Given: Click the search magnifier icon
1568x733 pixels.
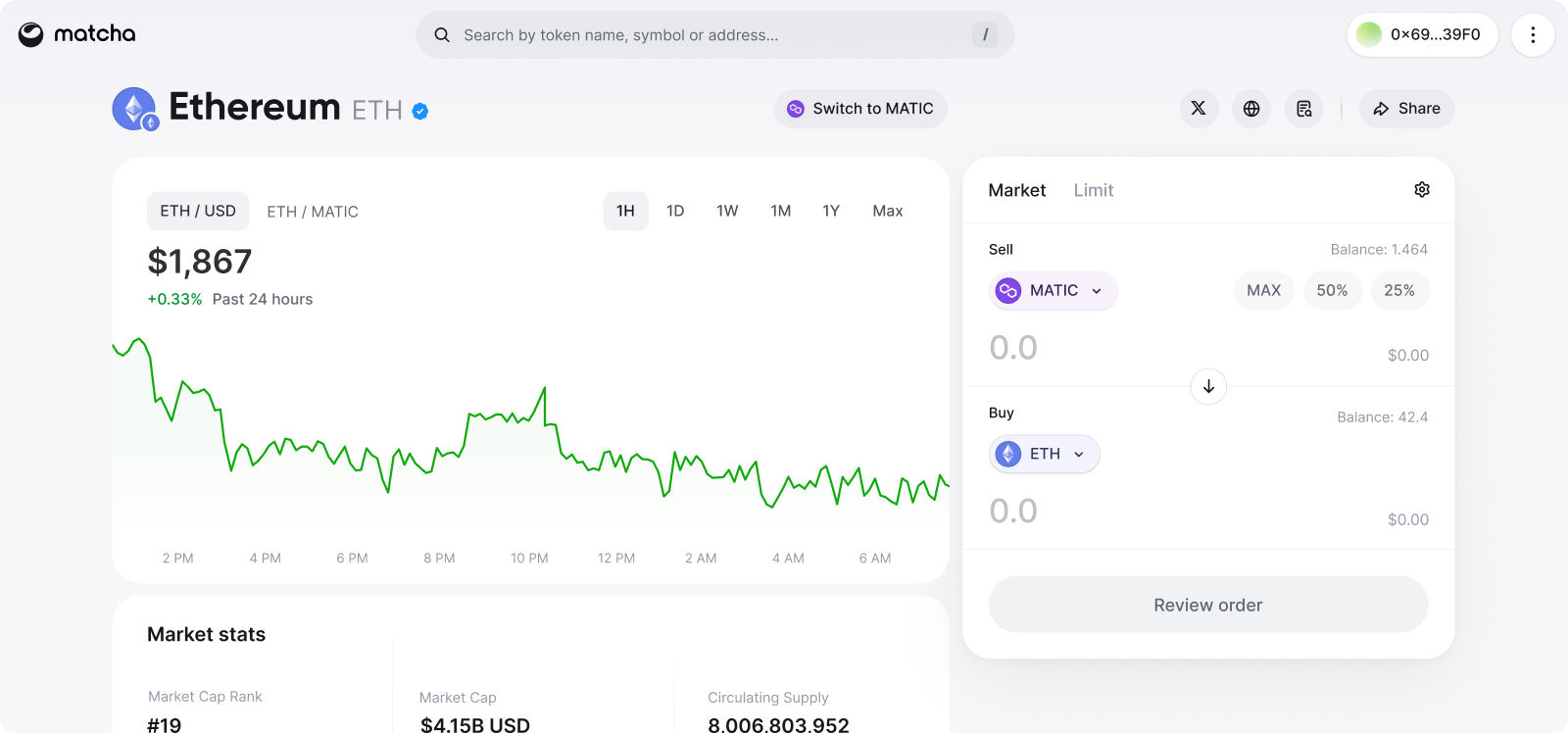Looking at the screenshot, I should tap(442, 35).
